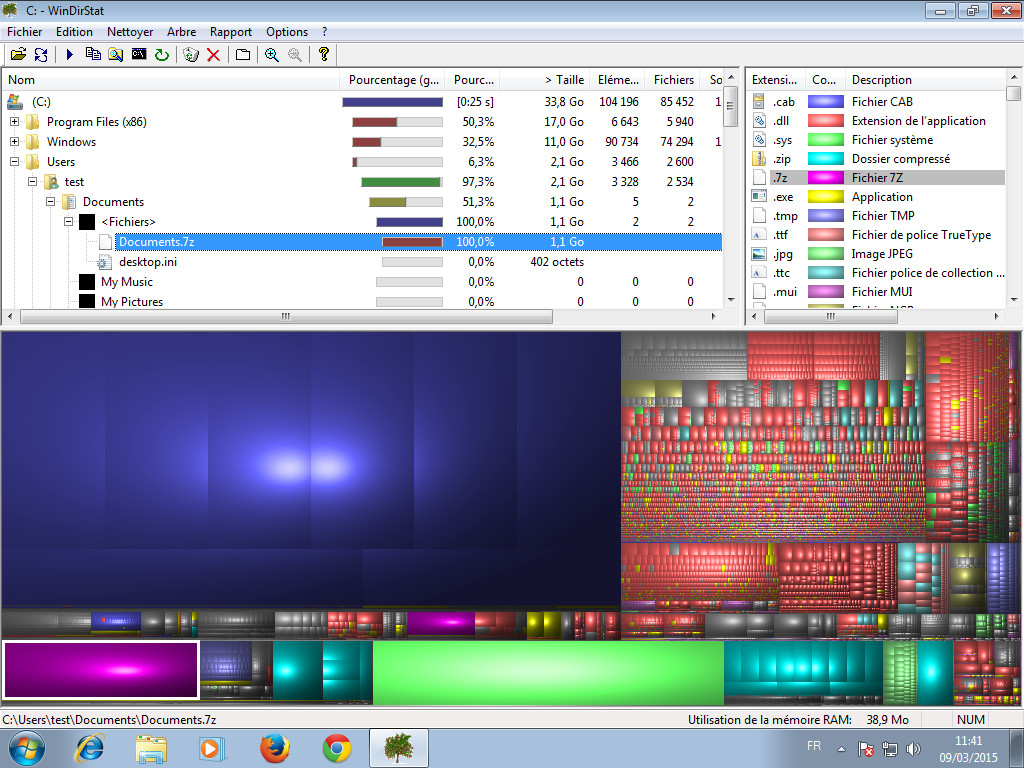The height and width of the screenshot is (768, 1024).
Task: Click the magenta swatch for .7z extension
Action: click(825, 178)
